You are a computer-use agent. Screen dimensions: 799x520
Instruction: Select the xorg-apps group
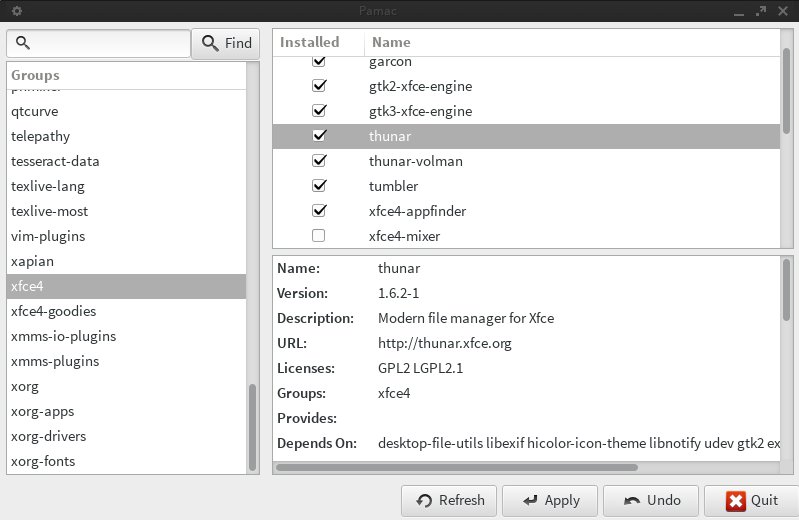tap(126, 411)
